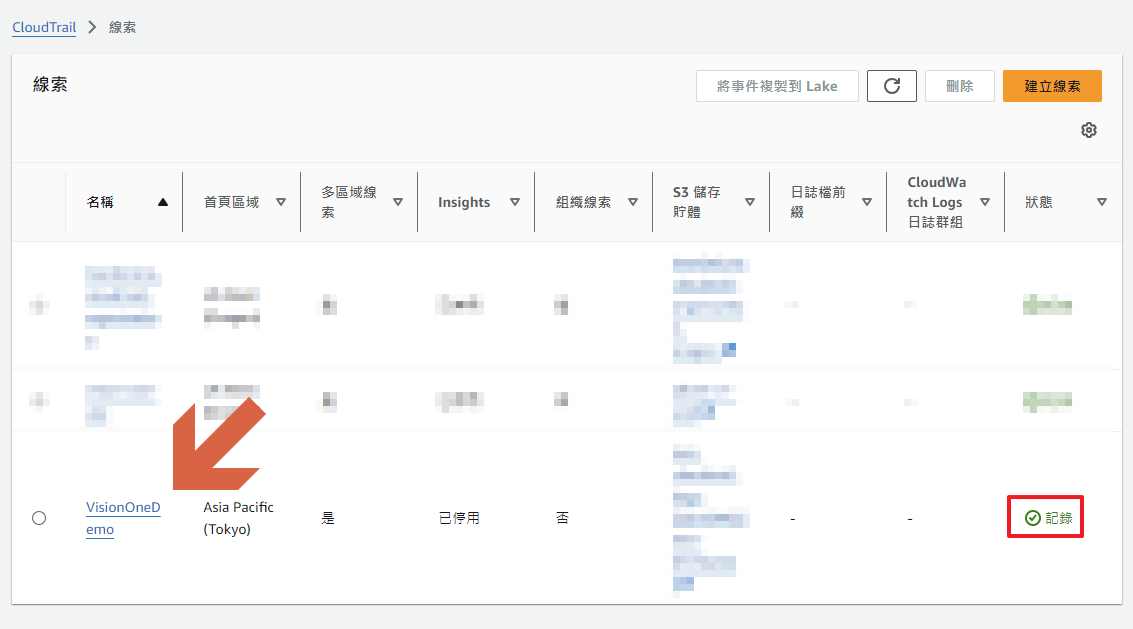Sort by 多區域線索 column arrow
Screen dimensions: 1133x629
(x=398, y=202)
